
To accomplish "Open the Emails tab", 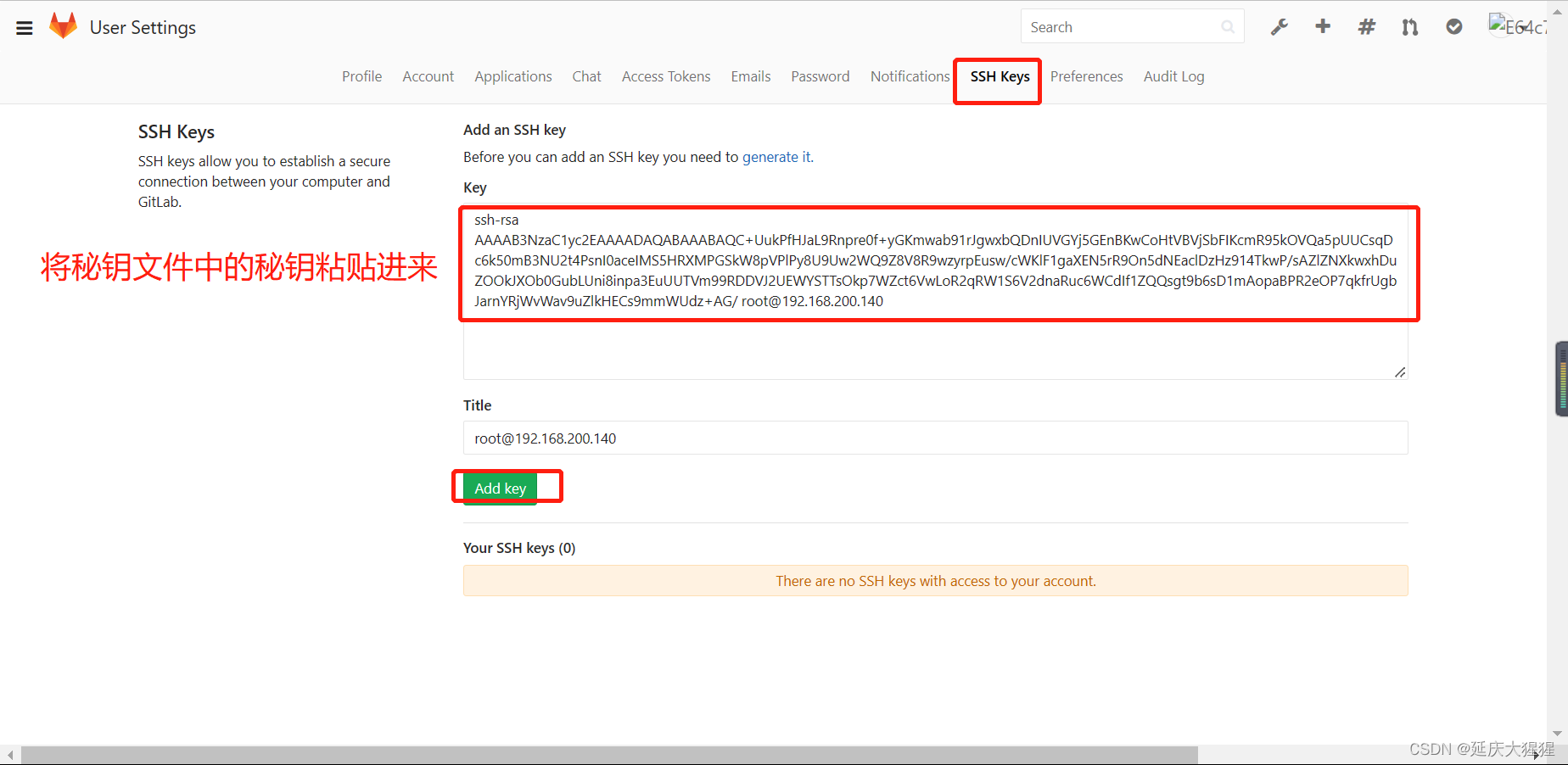I will pos(751,76).
